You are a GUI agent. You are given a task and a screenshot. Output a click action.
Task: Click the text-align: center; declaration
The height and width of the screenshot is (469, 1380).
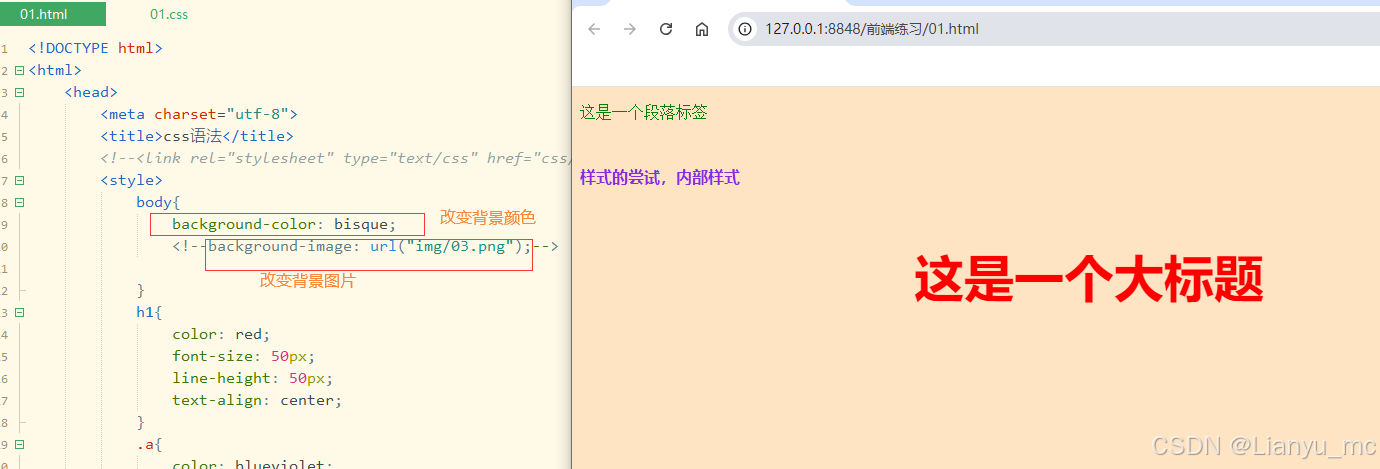click(257, 400)
